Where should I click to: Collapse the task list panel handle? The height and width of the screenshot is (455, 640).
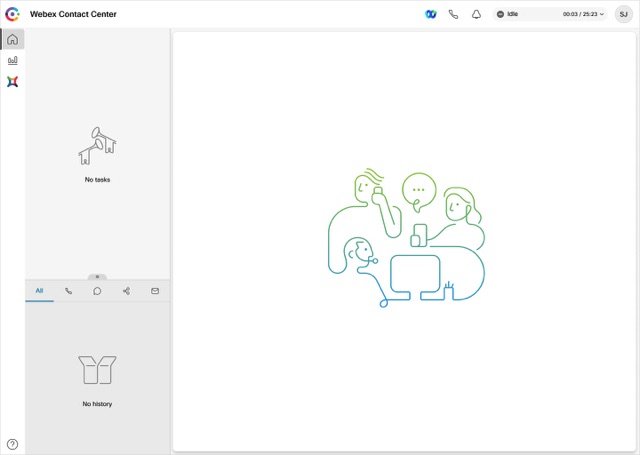tap(97, 277)
